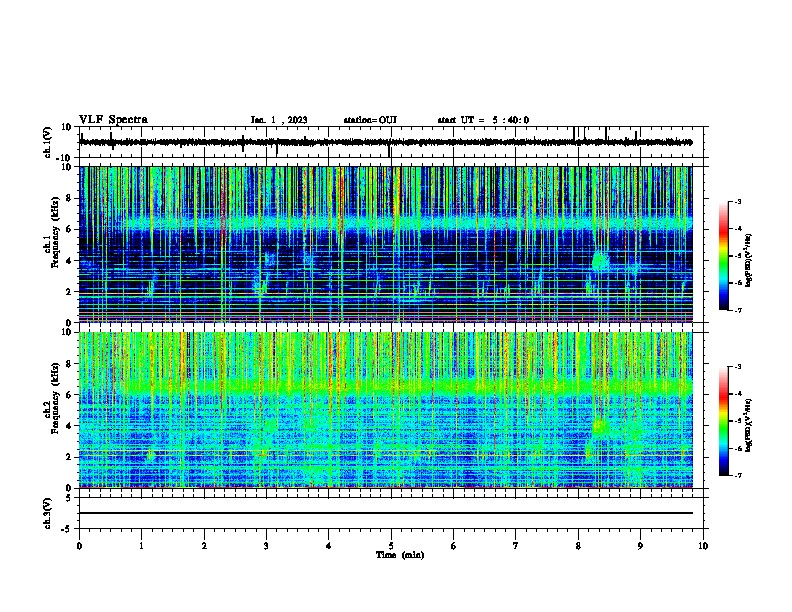Click the "5" tick on ch.3(V) axis
792x612 pixels.
point(70,498)
